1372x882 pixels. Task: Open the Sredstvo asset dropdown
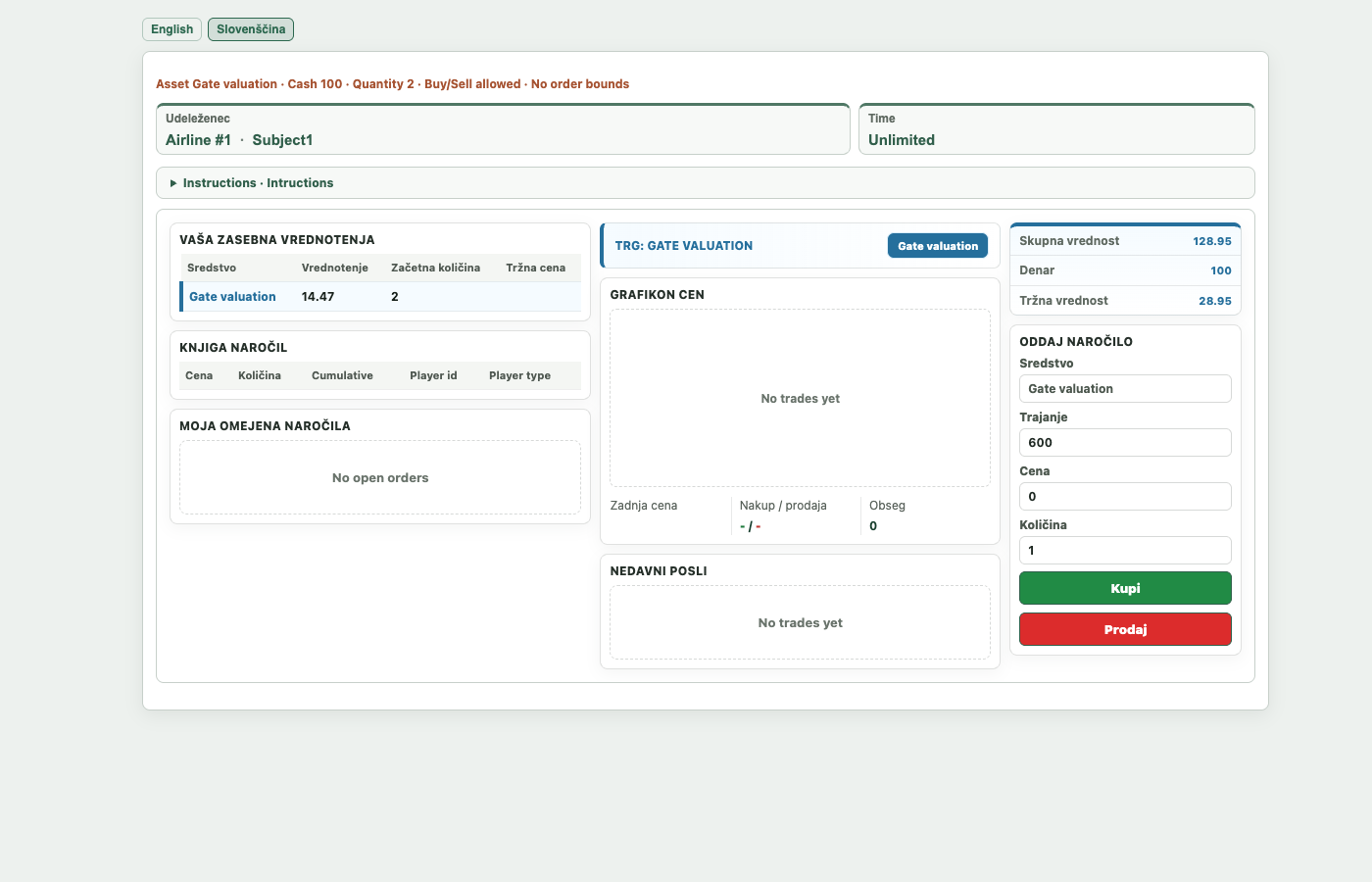(x=1125, y=389)
